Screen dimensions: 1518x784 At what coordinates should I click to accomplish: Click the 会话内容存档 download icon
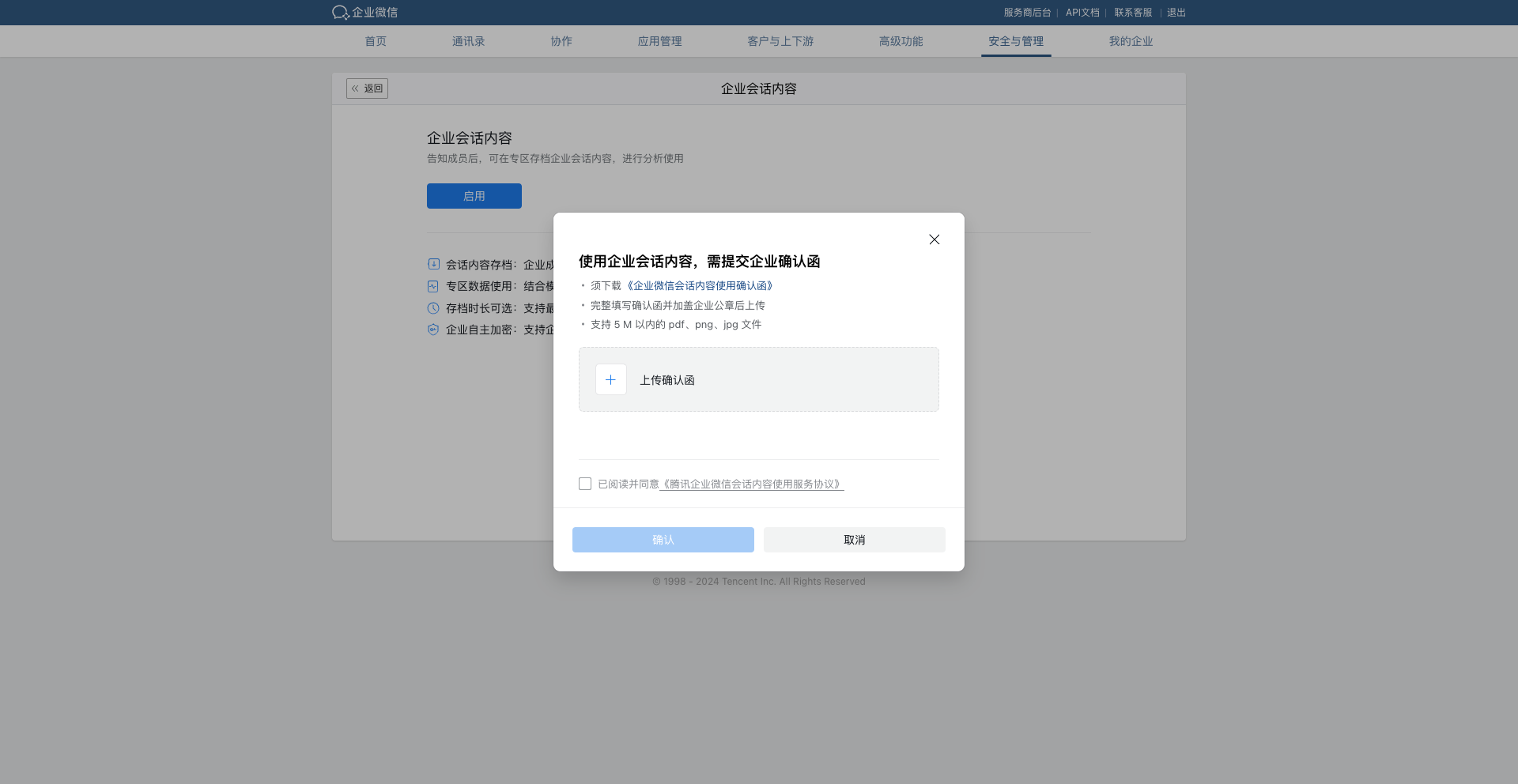[x=432, y=264]
